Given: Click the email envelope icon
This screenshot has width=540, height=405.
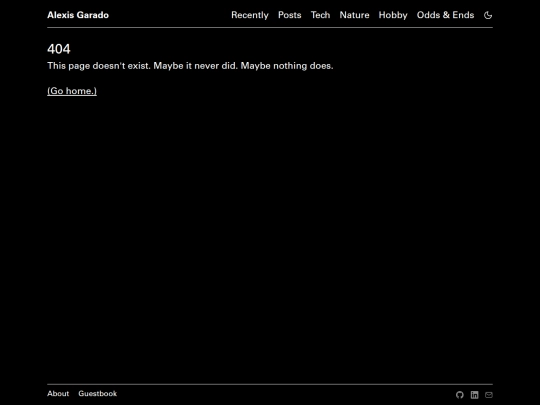Looking at the screenshot, I should point(489,395).
